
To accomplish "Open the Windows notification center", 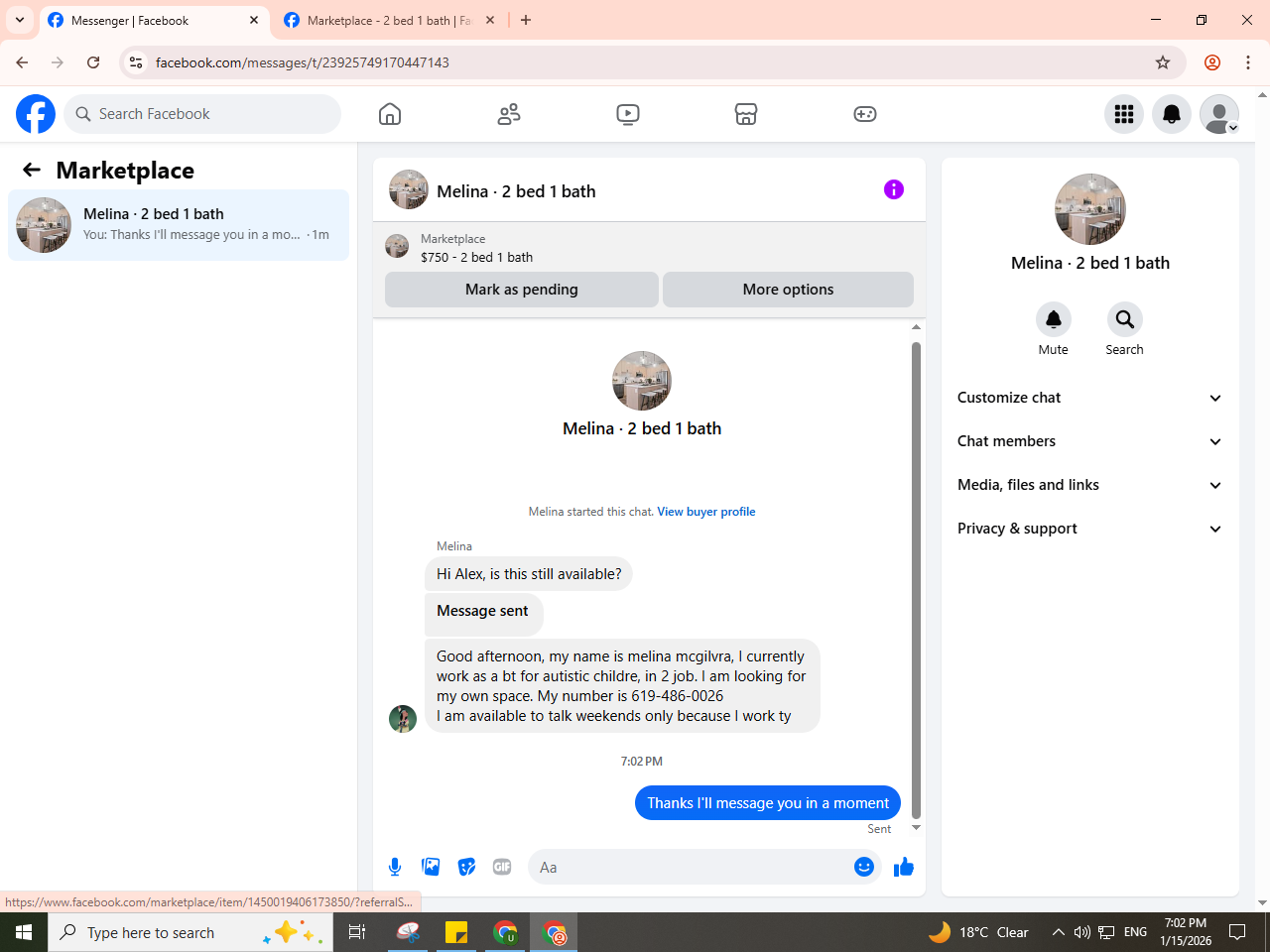I will click(x=1237, y=932).
